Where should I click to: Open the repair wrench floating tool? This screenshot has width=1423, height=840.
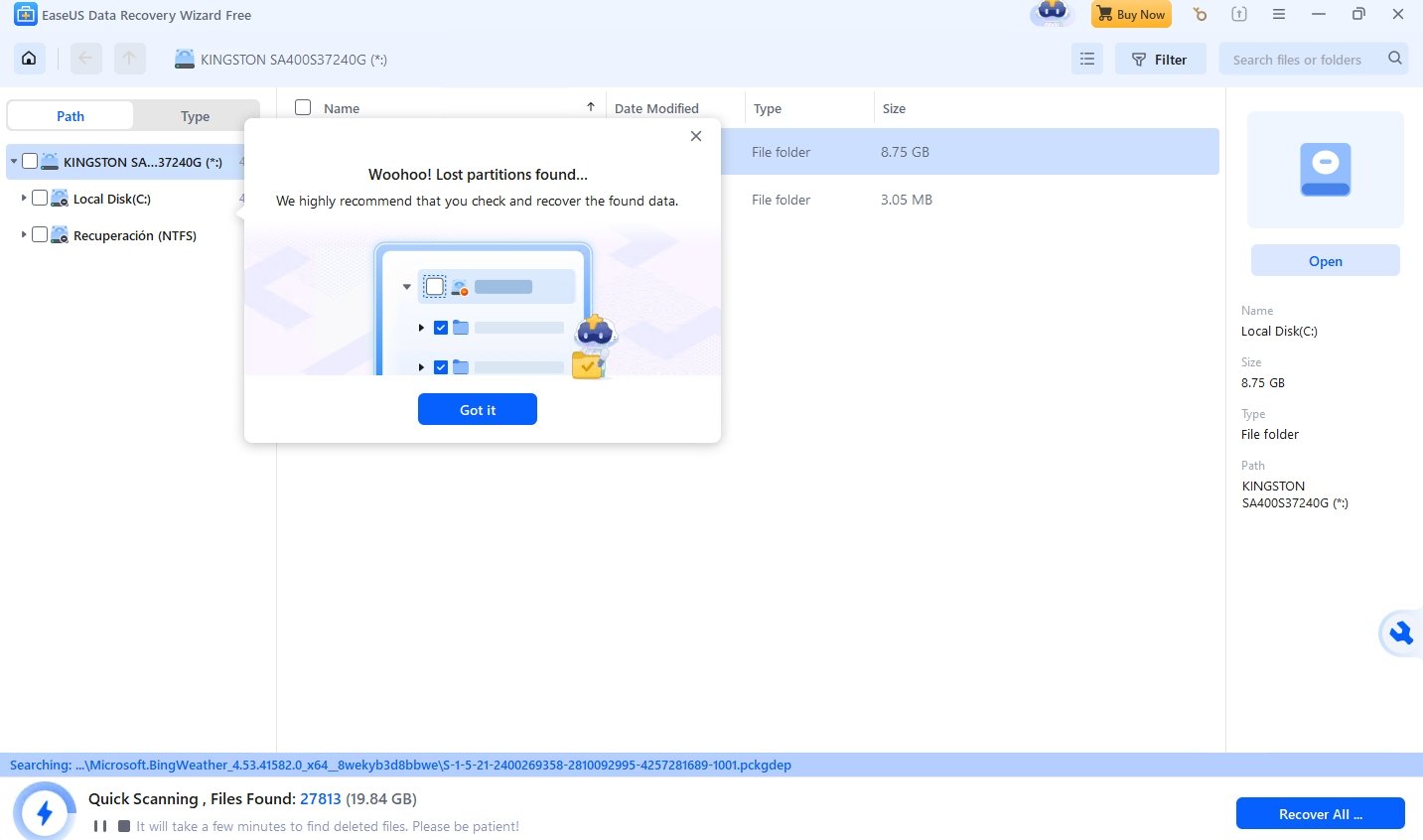click(1400, 632)
